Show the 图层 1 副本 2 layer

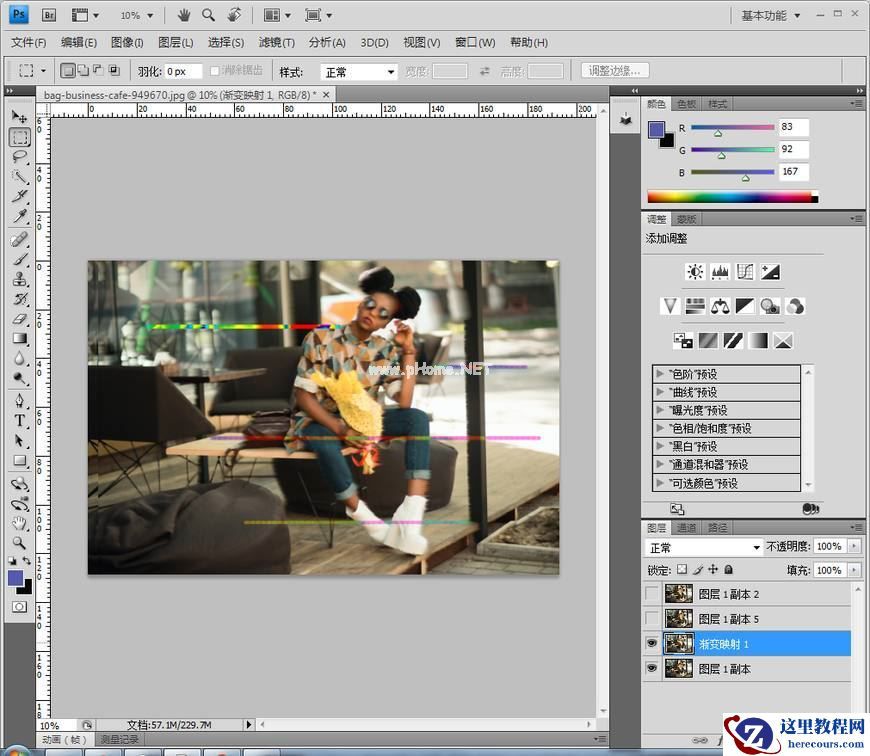tap(652, 594)
